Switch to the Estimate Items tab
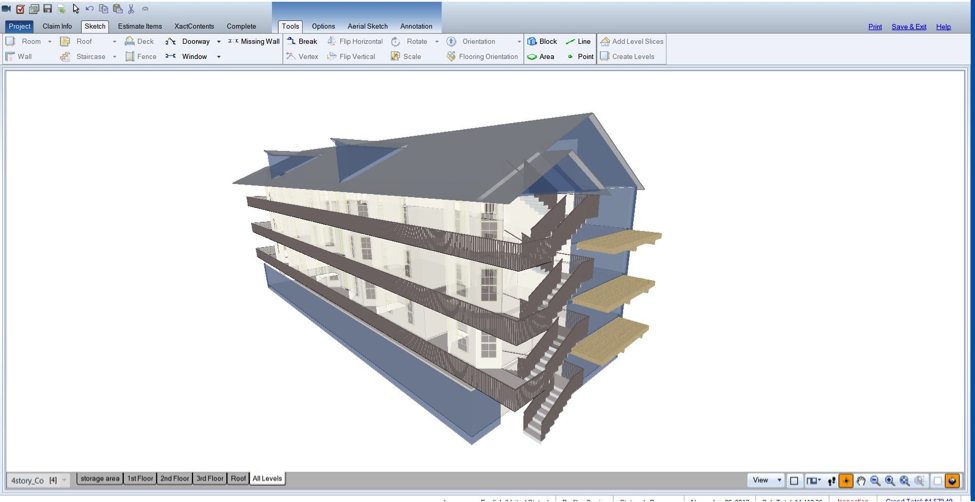975x502 pixels. click(x=139, y=26)
